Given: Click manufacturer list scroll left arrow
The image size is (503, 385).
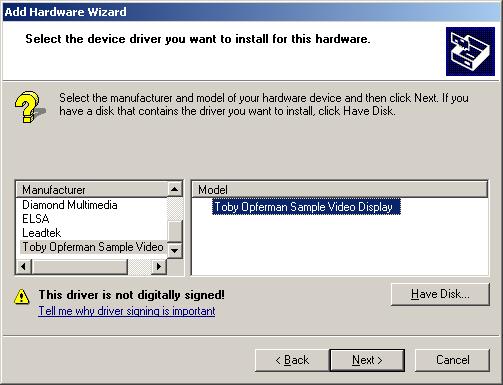Looking at the screenshot, I should pyautogui.click(x=24, y=266).
